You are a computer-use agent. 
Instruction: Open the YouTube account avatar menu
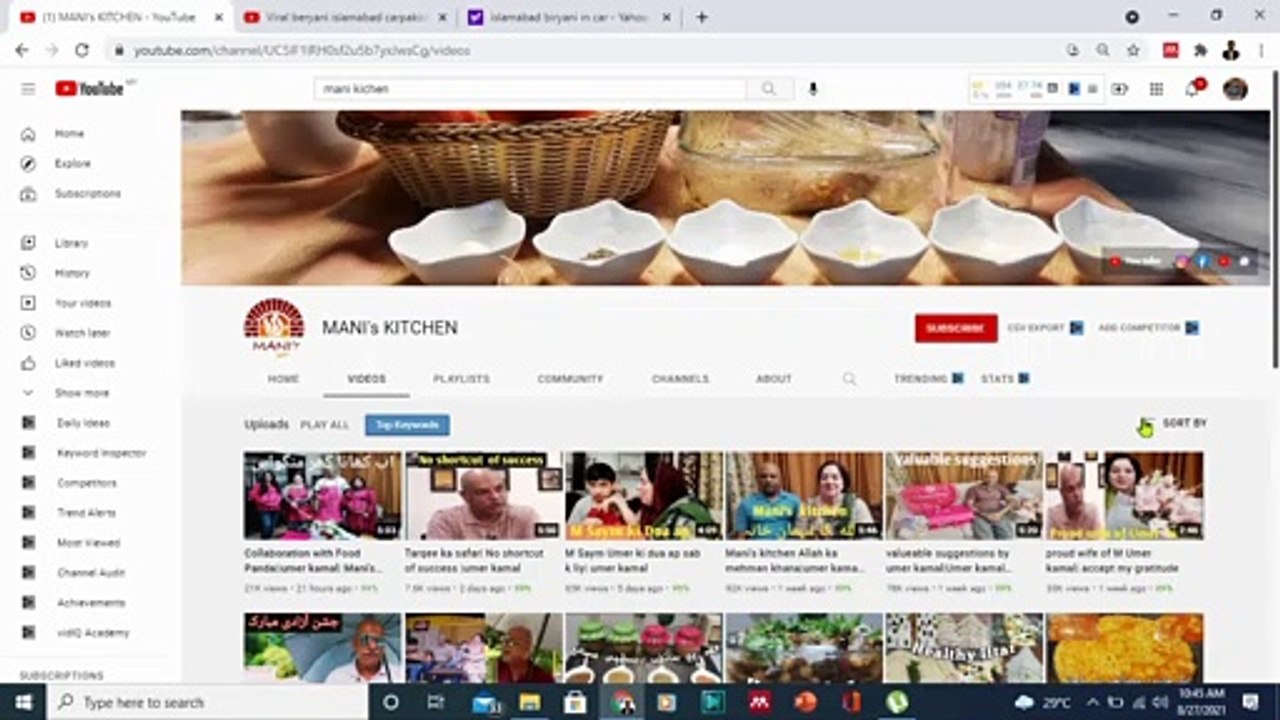point(1235,89)
